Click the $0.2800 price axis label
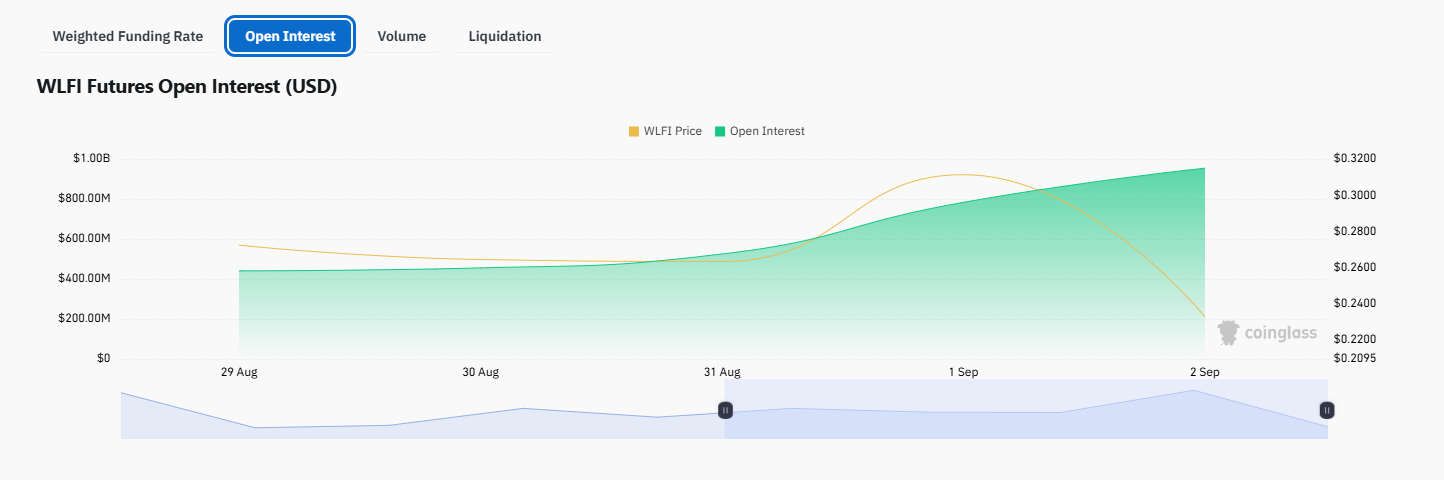The height and width of the screenshot is (480, 1444). [x=1355, y=231]
